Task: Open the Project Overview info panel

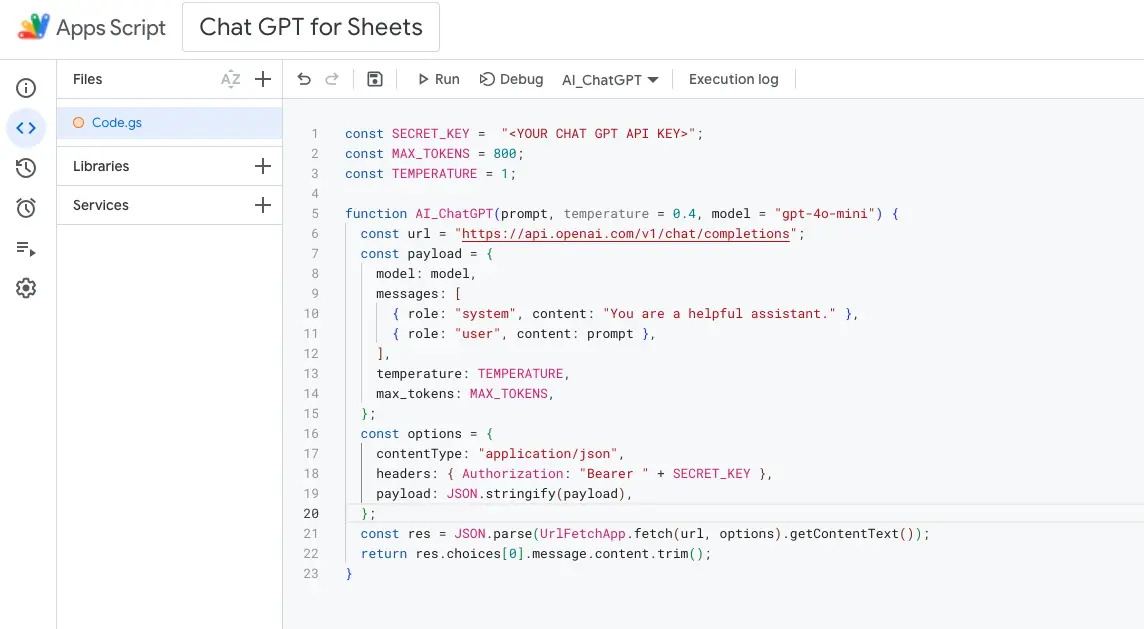Action: [x=26, y=88]
